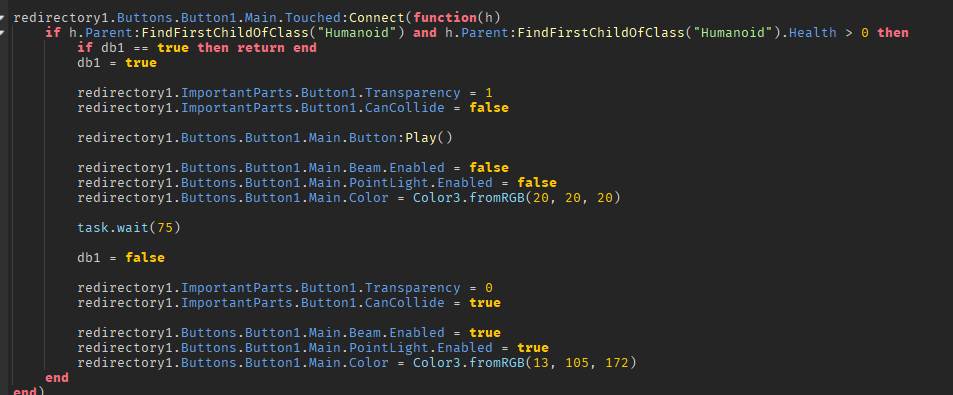This screenshot has height=395, width=953.
Task: Click the Color3.fromRGB(13, 105, 172) value
Action: pyautogui.click(x=525, y=363)
